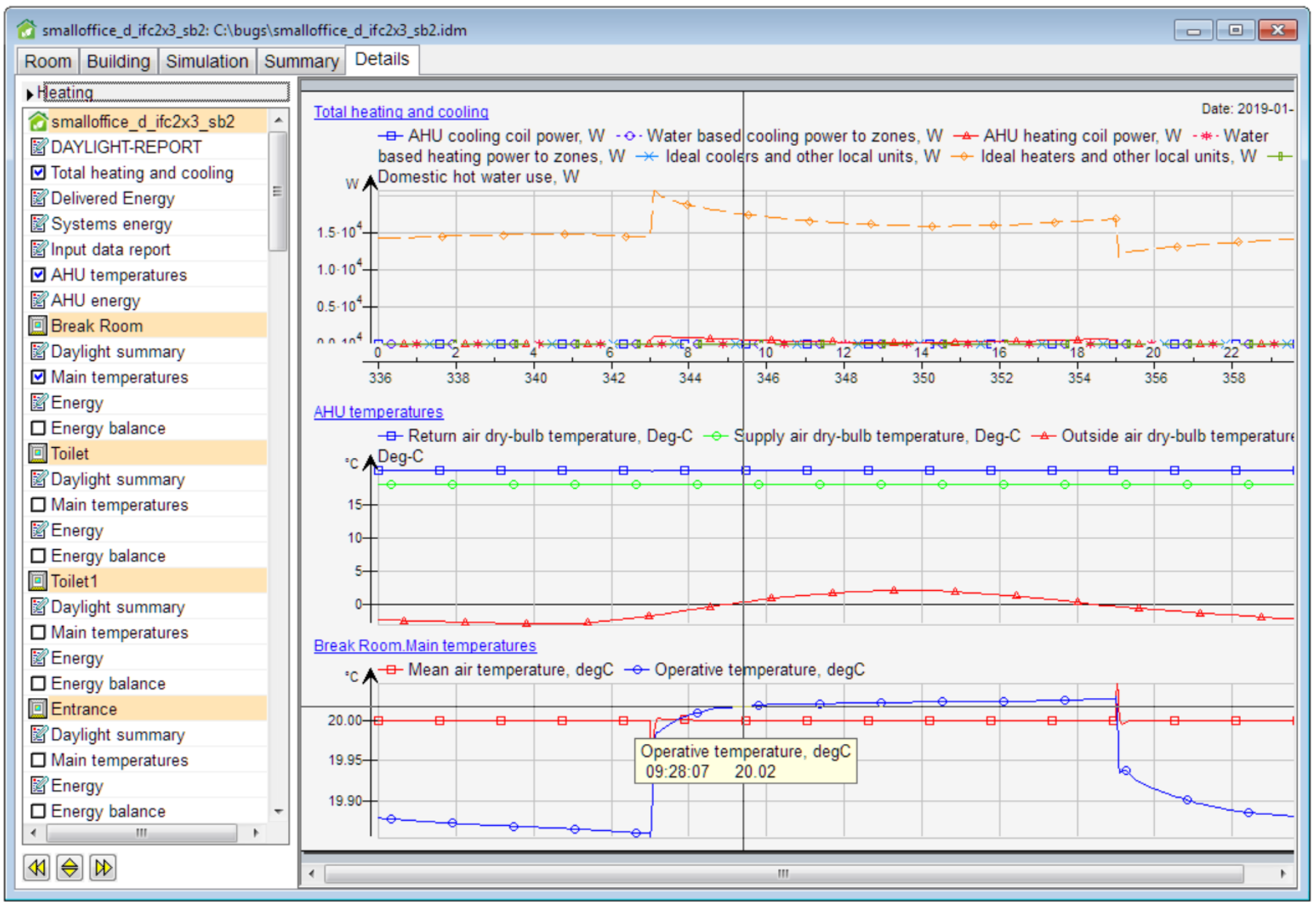
Task: Open the Break Room.Main temperatures link
Action: [424, 646]
